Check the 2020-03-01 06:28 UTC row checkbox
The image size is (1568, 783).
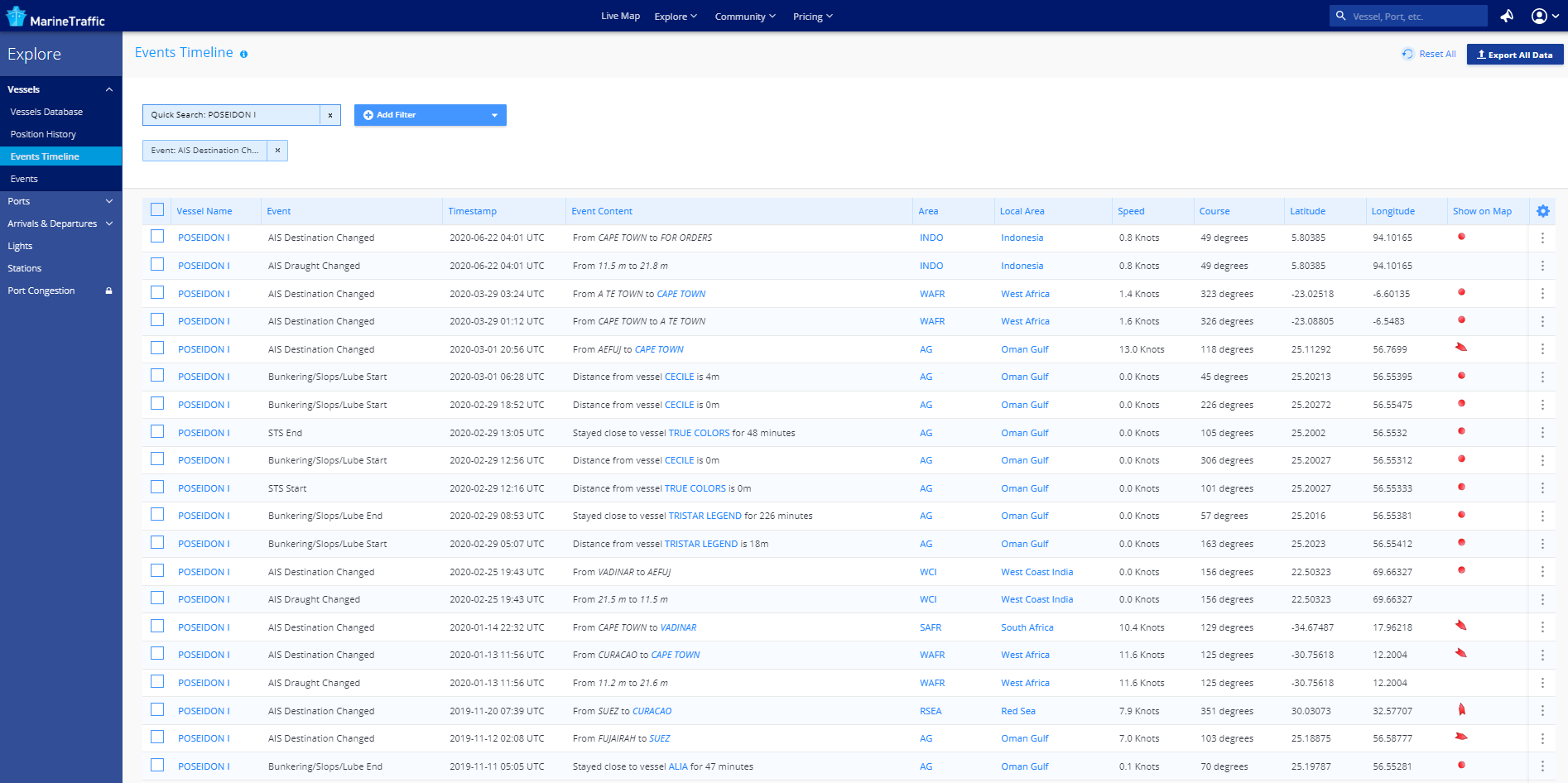pyautogui.click(x=157, y=376)
